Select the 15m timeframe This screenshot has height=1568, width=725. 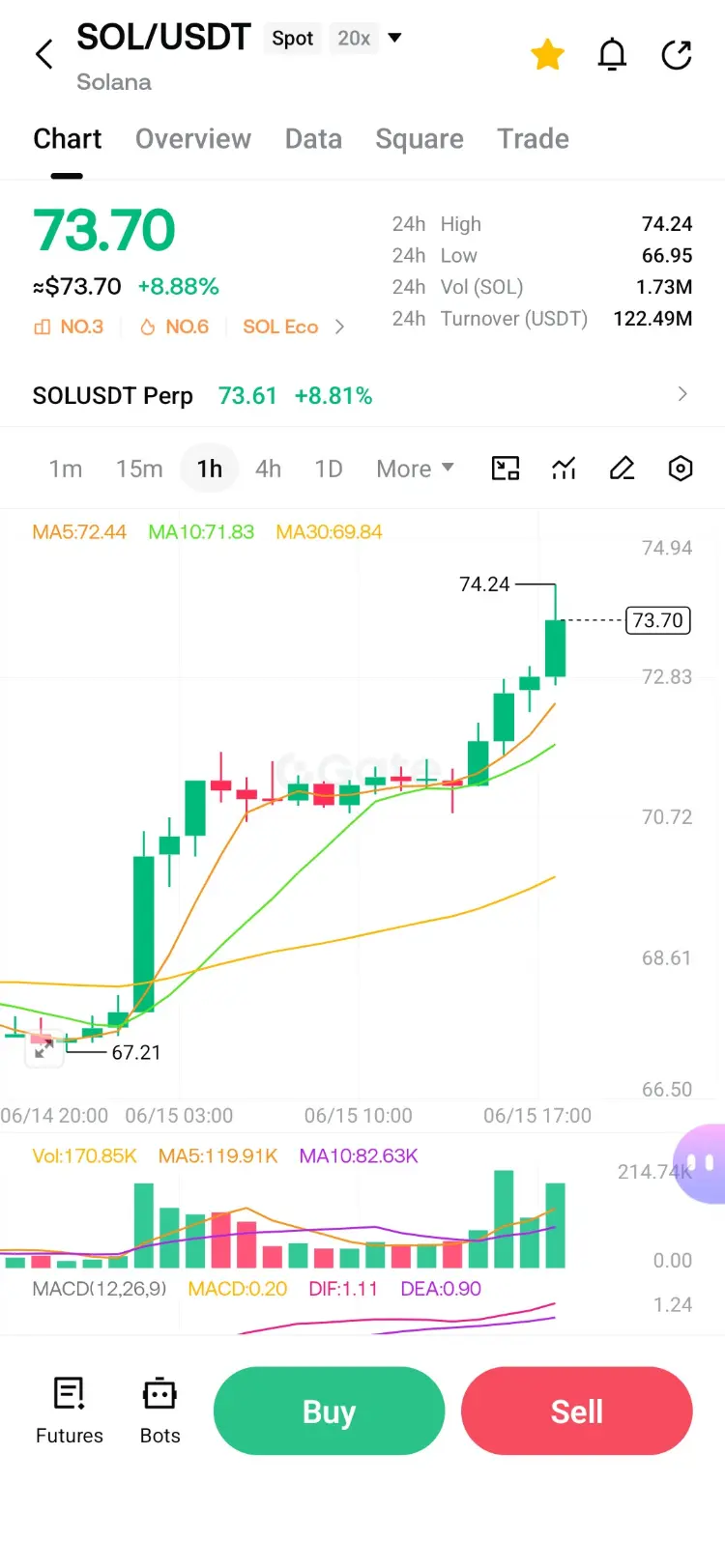pyautogui.click(x=139, y=469)
